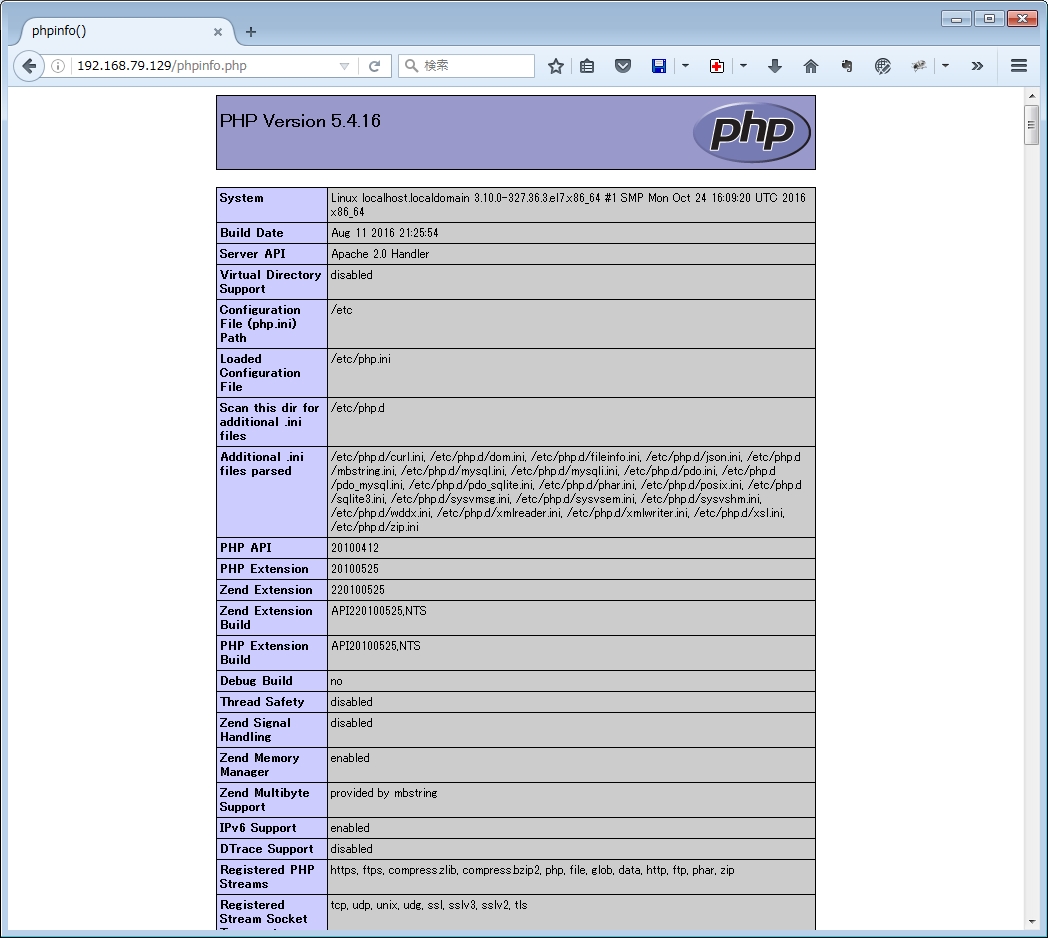
Task: Save page to Pocket
Action: 622,66
